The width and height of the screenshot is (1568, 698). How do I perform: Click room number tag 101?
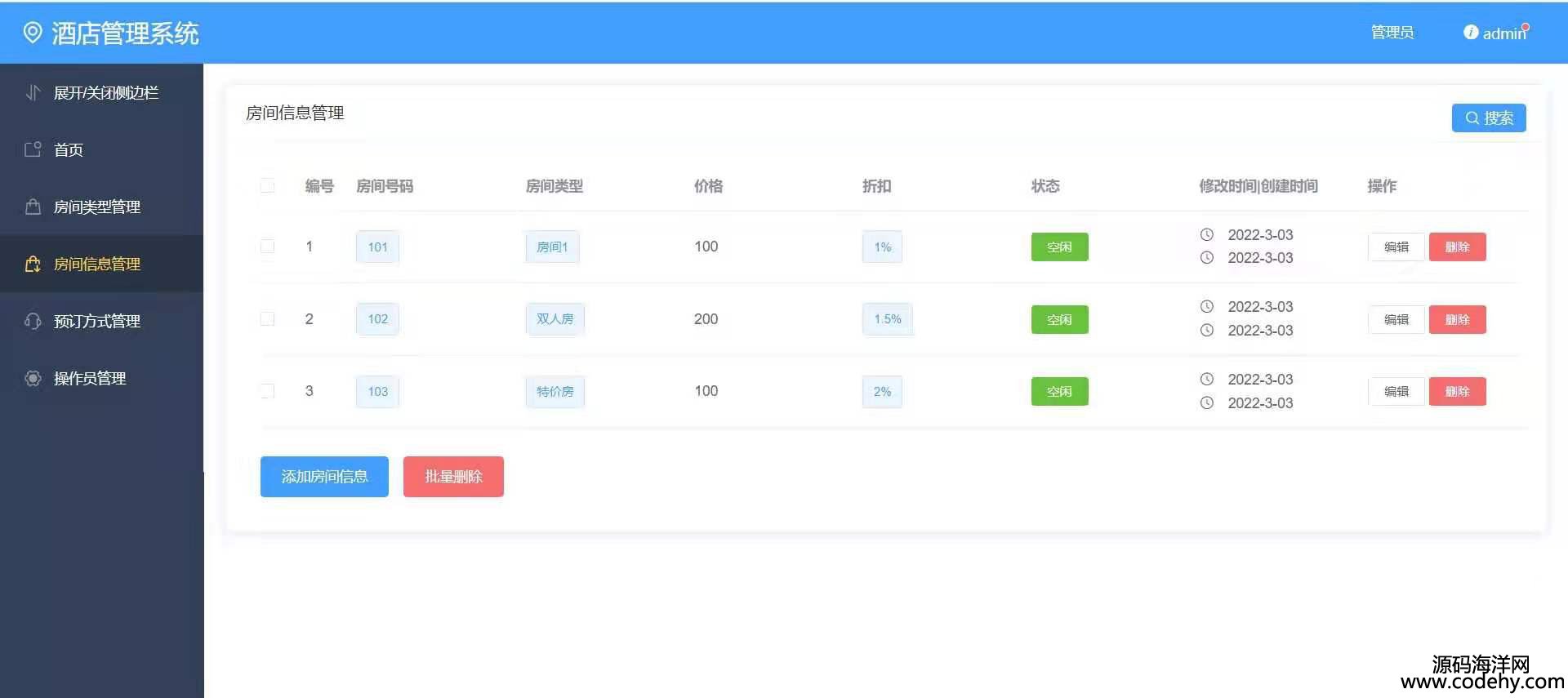377,247
